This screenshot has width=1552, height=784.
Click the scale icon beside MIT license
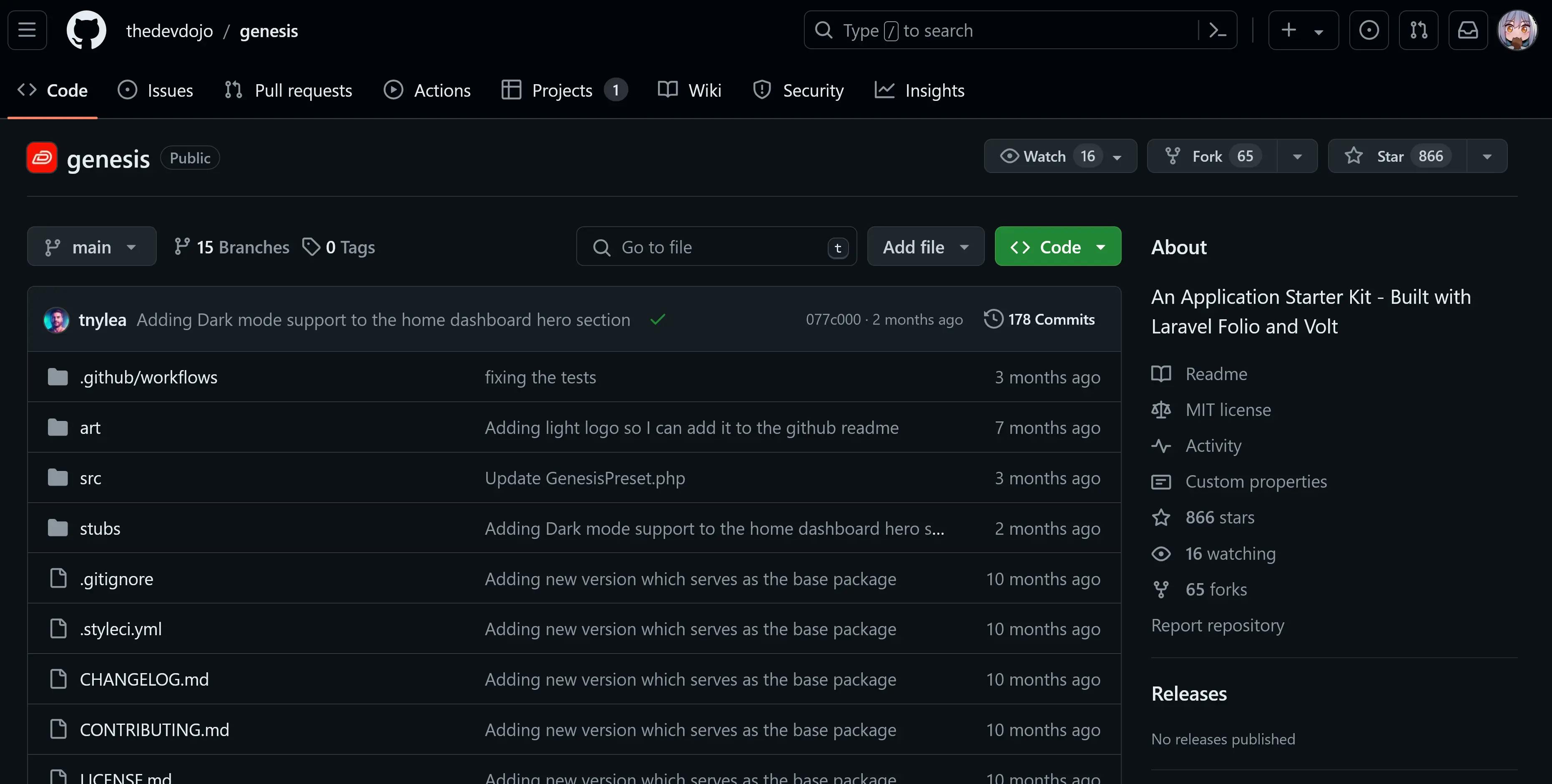1161,410
